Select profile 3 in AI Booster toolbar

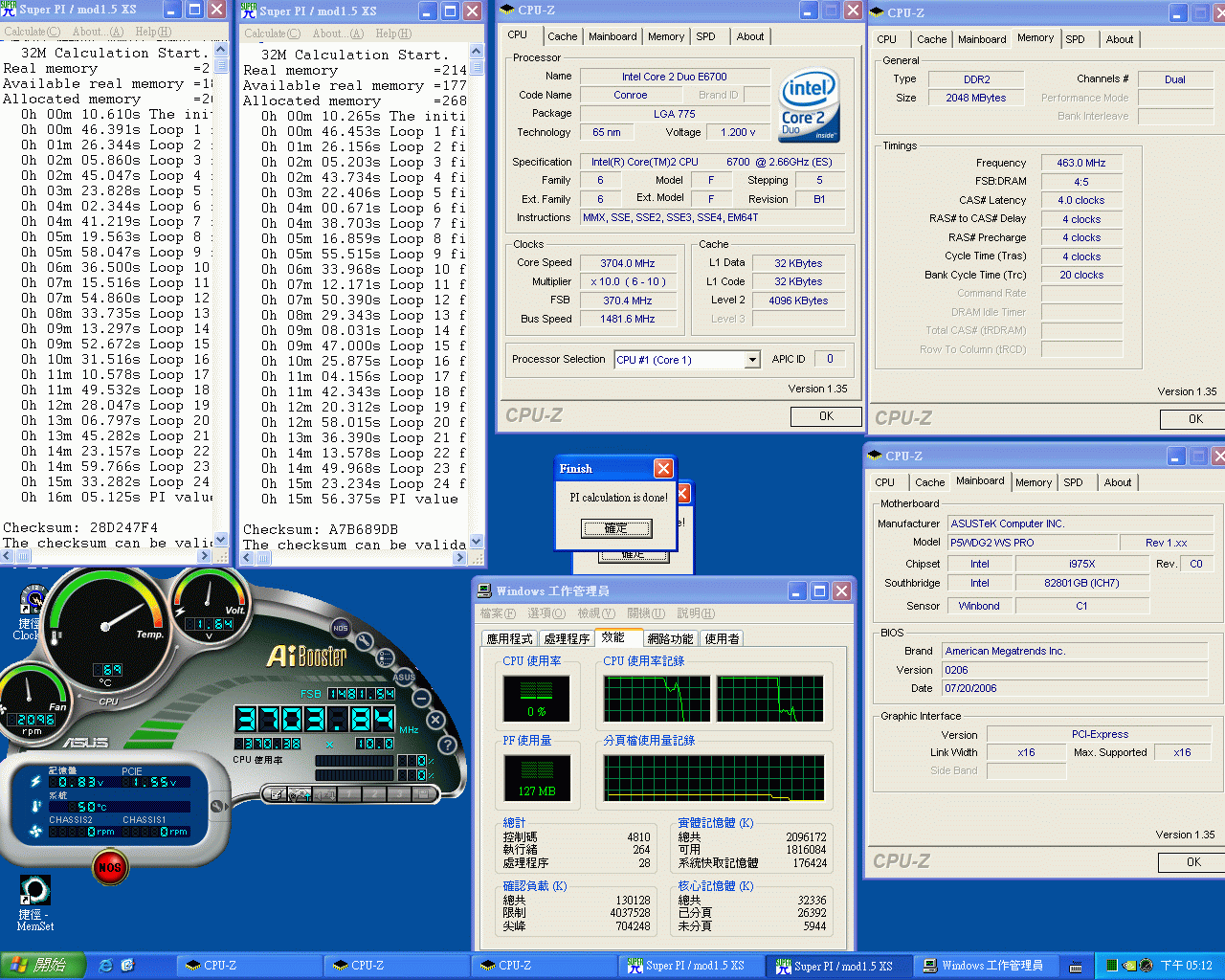[x=399, y=794]
